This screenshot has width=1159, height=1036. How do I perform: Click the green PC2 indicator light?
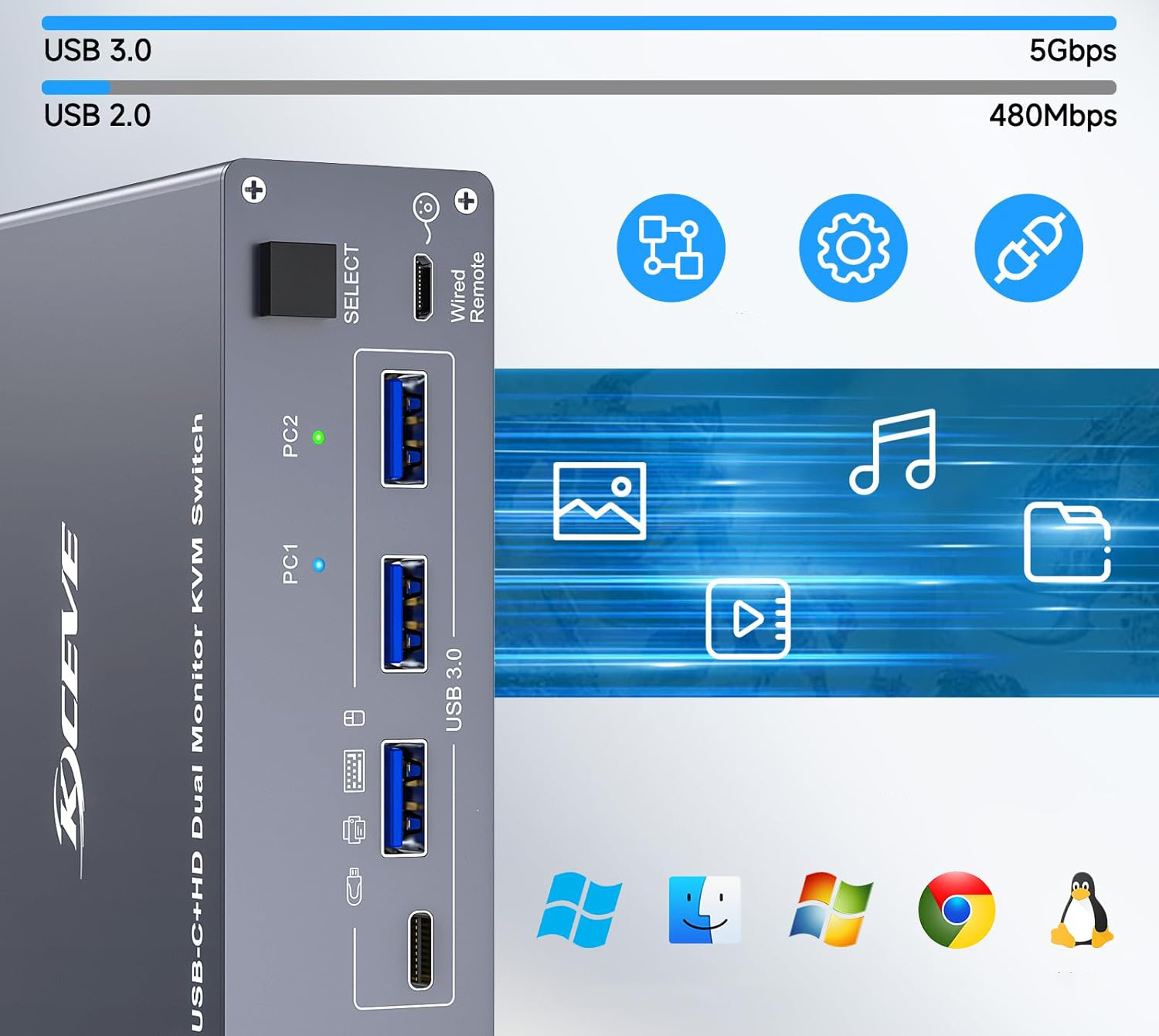point(318,437)
